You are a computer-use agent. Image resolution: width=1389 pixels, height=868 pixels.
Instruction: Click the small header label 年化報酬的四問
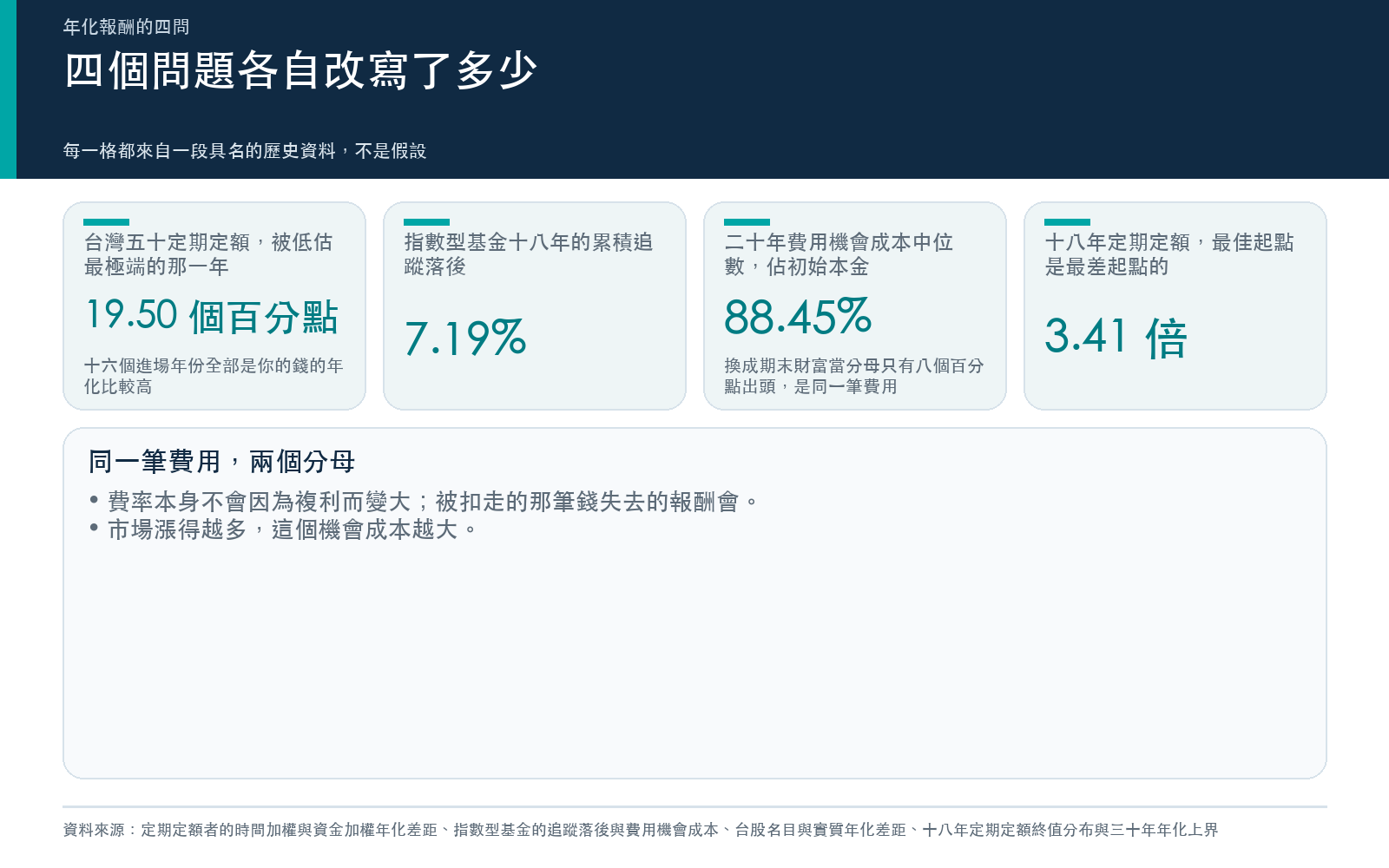[x=126, y=27]
